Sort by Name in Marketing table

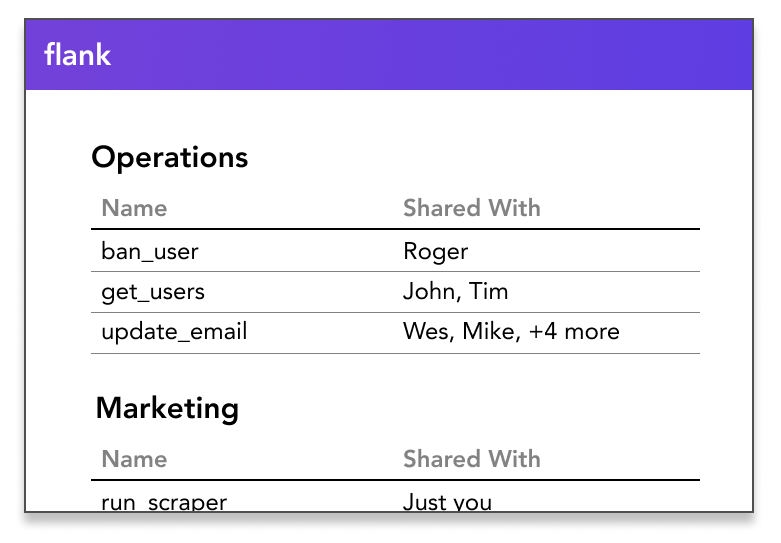pyautogui.click(x=134, y=460)
